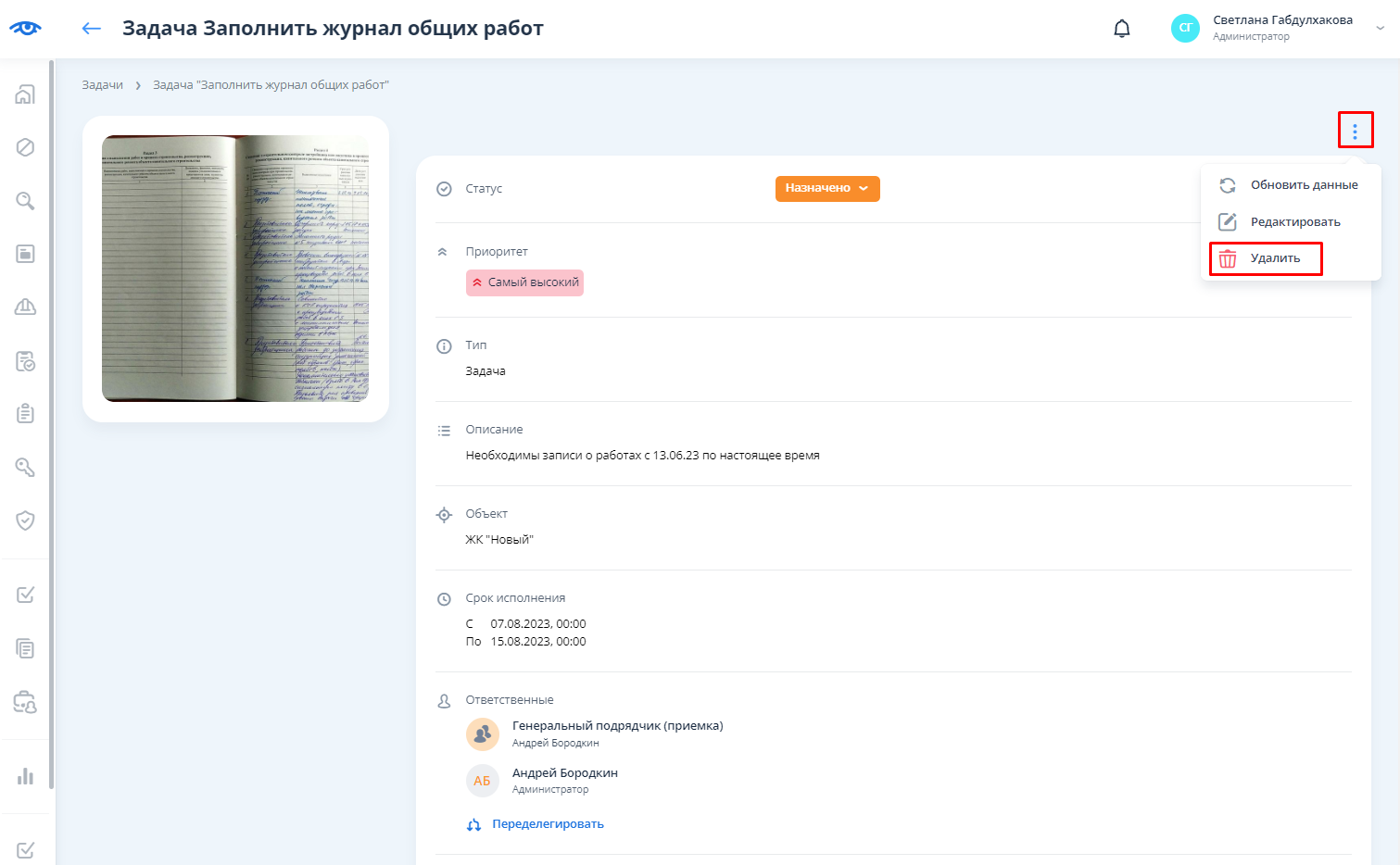The image size is (1400, 865).
Task: Toggle the three-dot actions menu
Action: 1355,131
